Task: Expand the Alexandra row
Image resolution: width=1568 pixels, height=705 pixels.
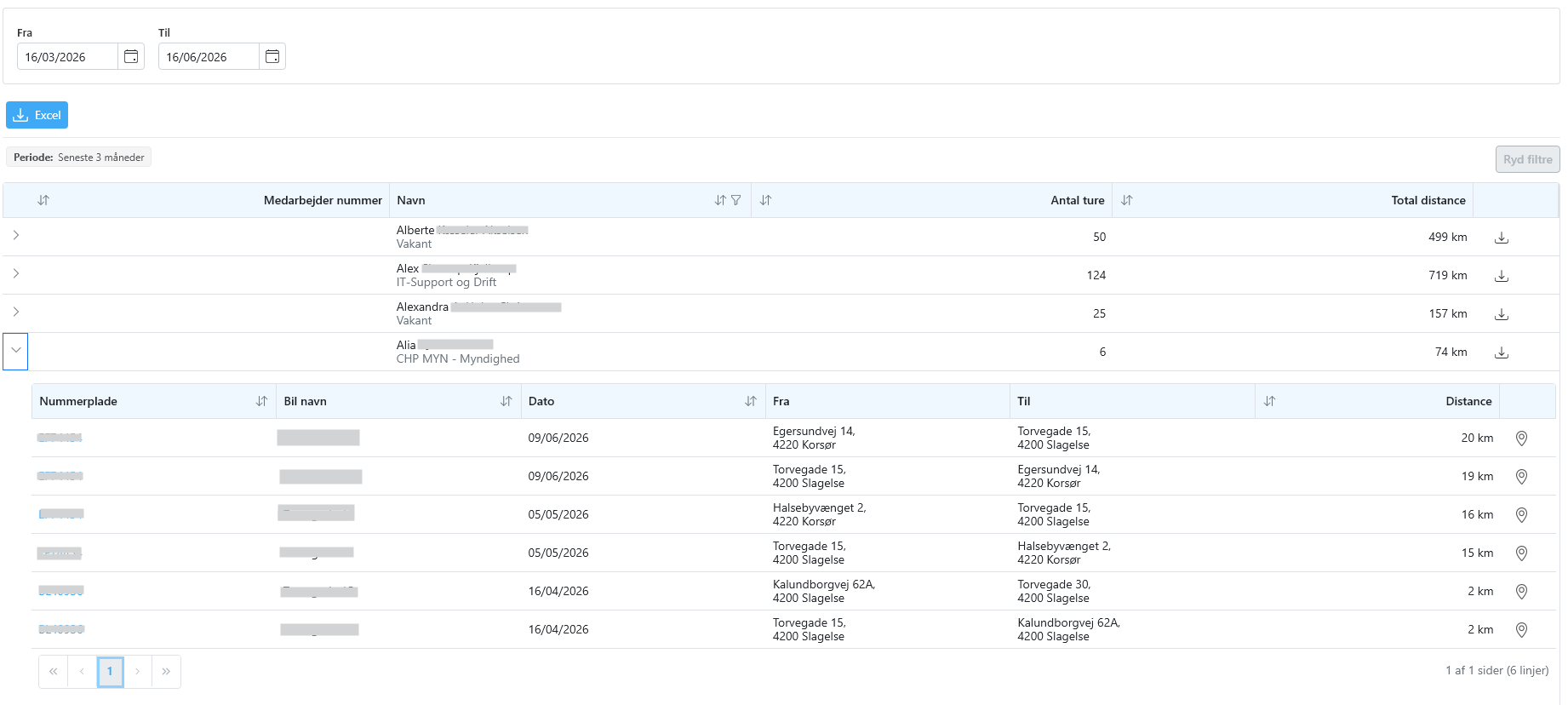Action: tap(15, 312)
